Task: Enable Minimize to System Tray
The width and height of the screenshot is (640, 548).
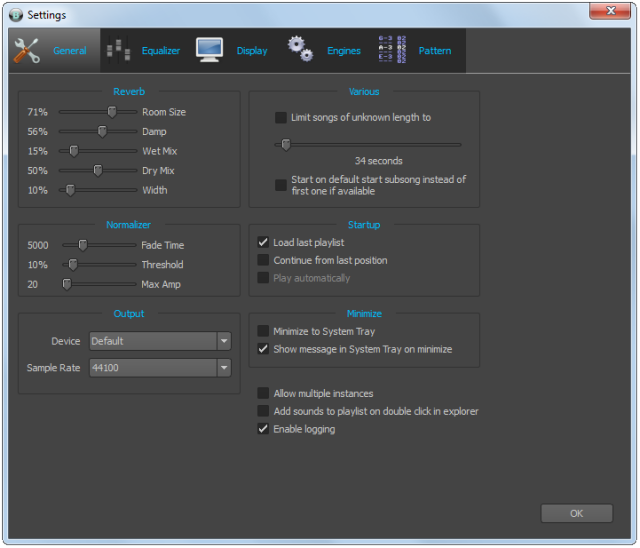Action: coord(264,331)
